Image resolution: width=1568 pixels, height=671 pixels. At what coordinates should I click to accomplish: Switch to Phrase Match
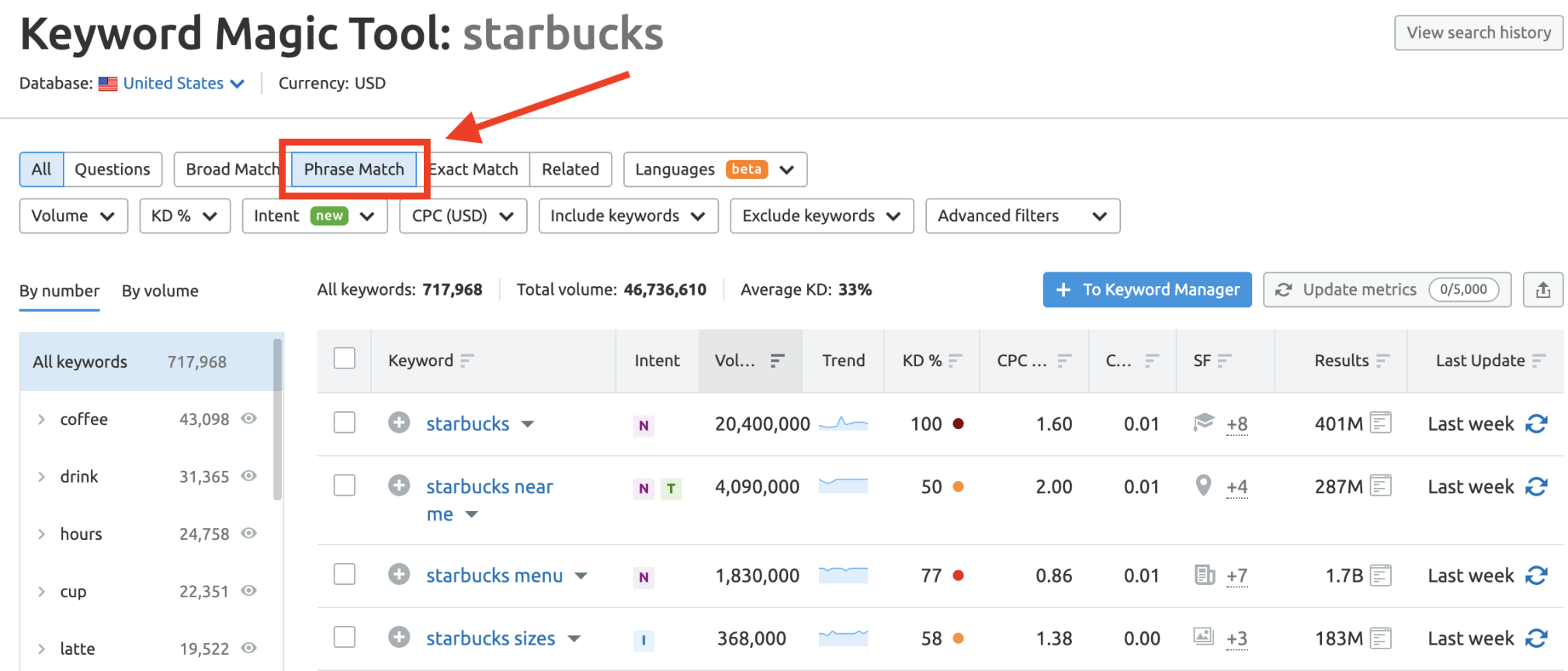click(354, 169)
